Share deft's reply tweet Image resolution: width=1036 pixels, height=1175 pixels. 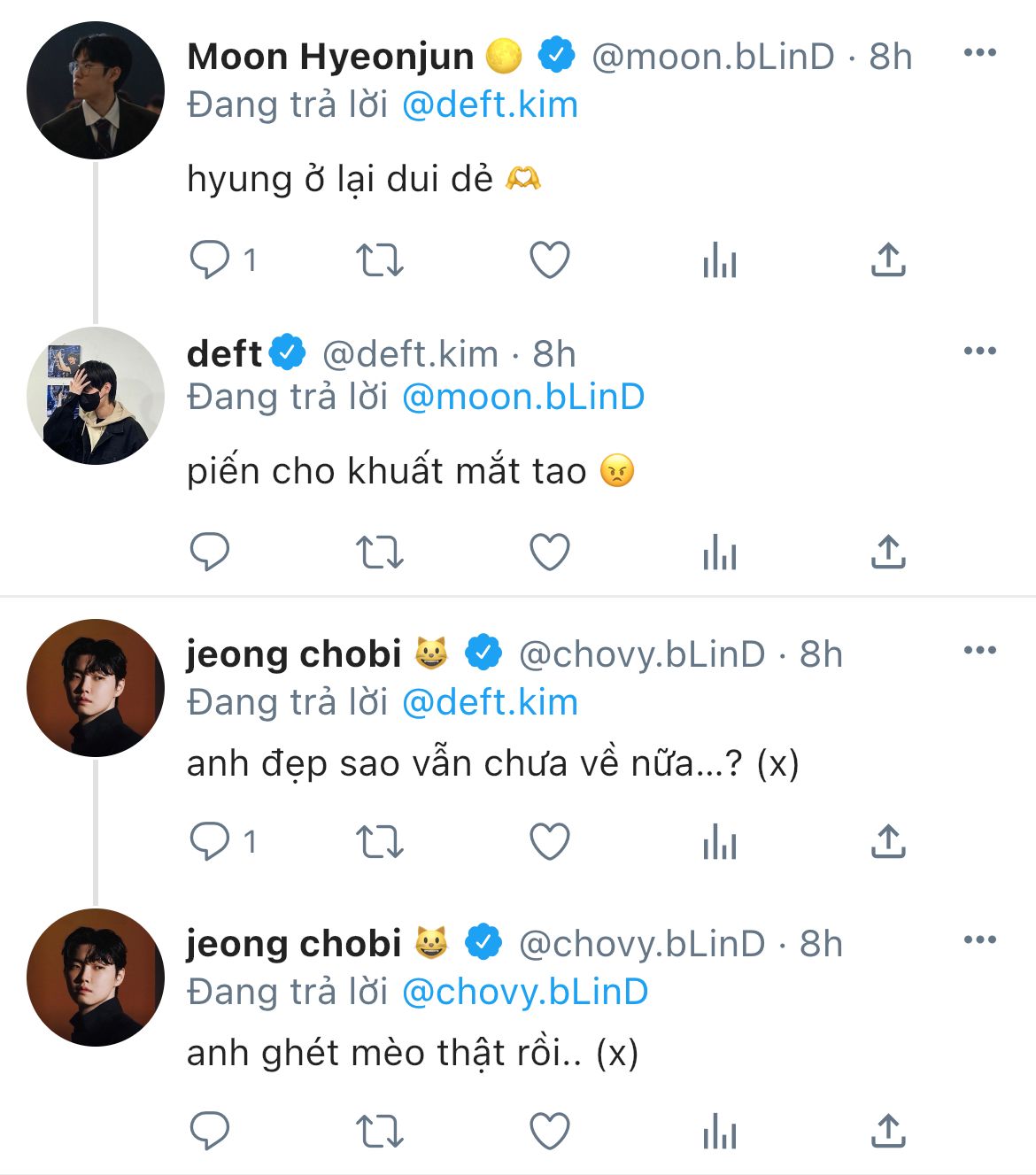(888, 552)
